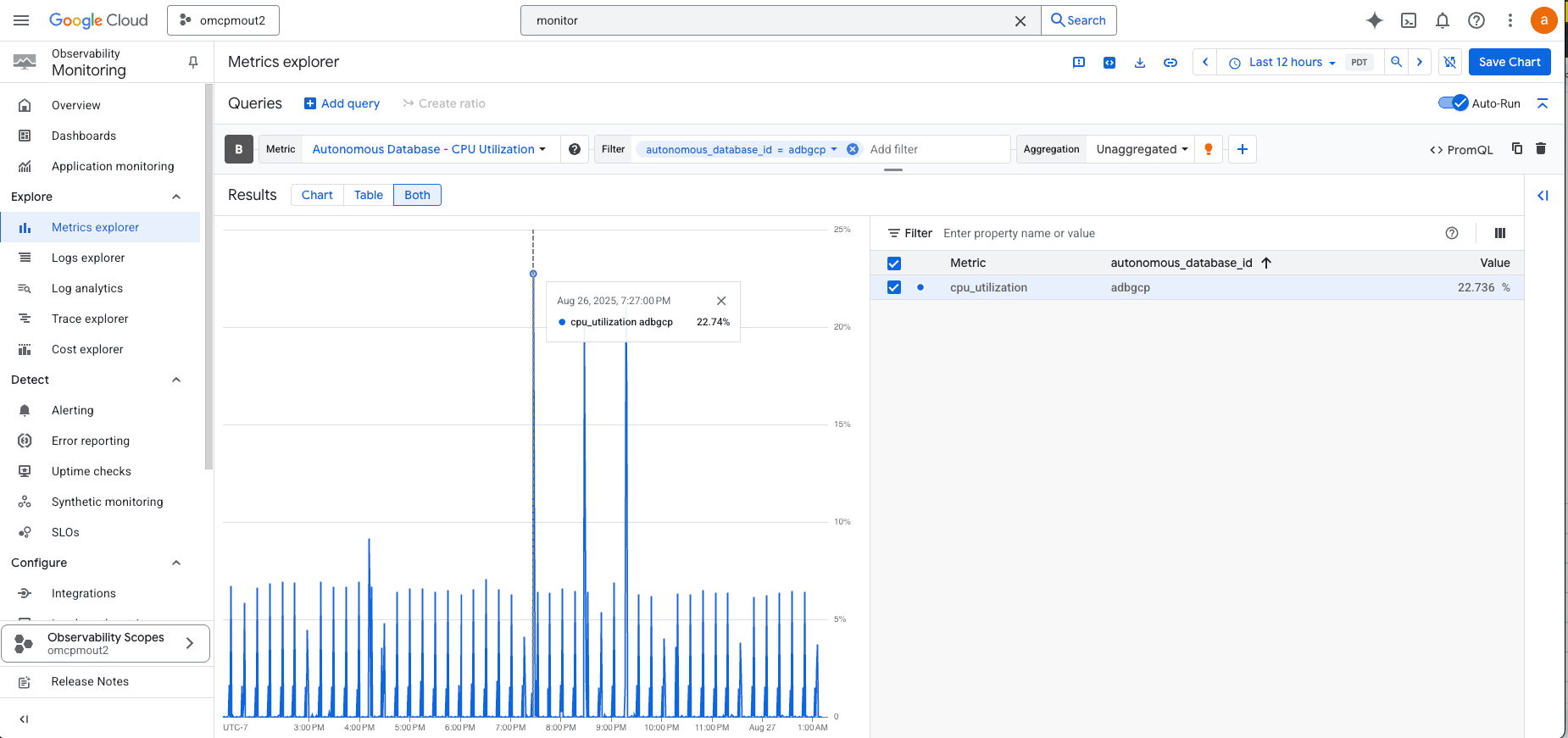Click the Add query button

(x=342, y=103)
